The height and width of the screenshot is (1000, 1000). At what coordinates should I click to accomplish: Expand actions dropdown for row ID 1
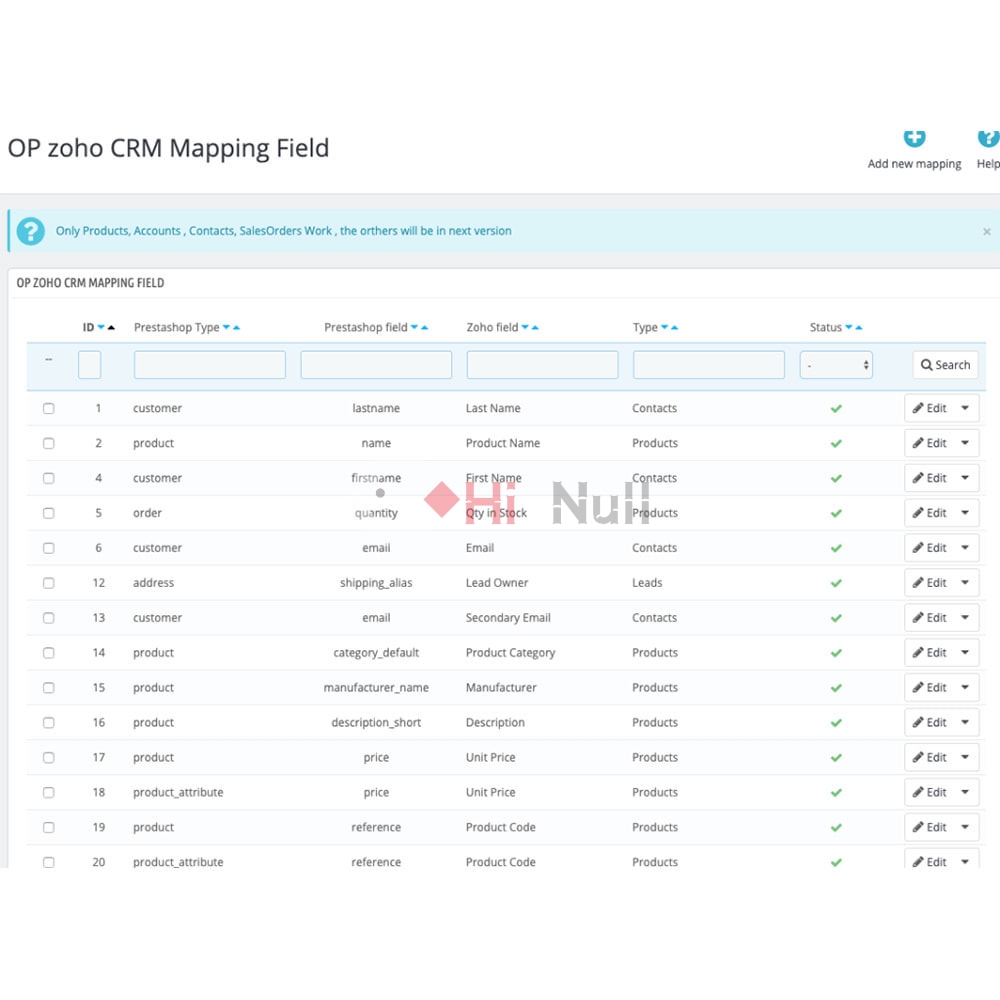pyautogui.click(x=965, y=408)
